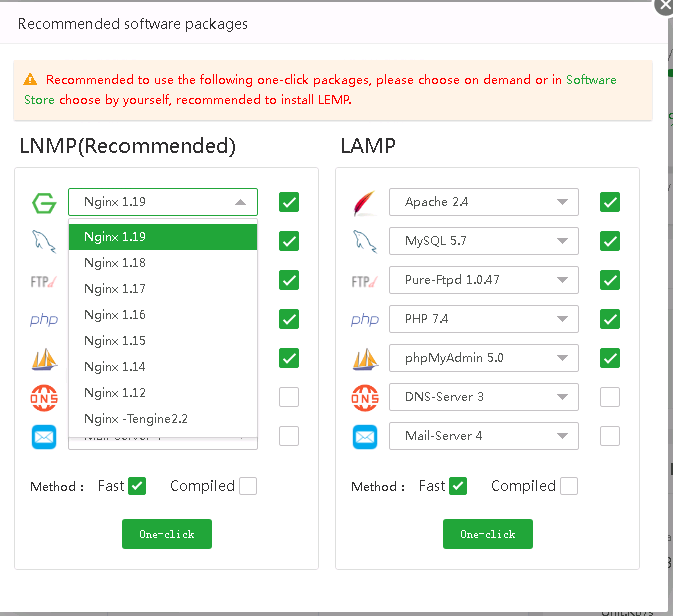Viewport: 673px width, 616px height.
Task: Click the PHP icon in LNMP column
Action: tap(44, 319)
